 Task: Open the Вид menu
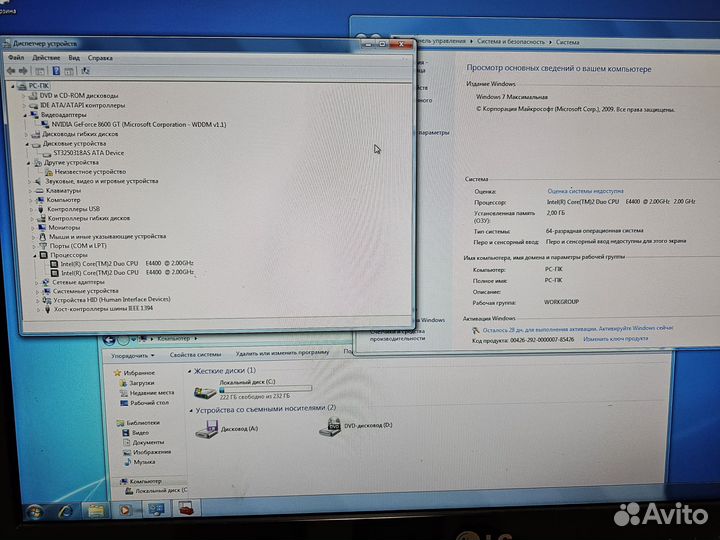[x=74, y=58]
